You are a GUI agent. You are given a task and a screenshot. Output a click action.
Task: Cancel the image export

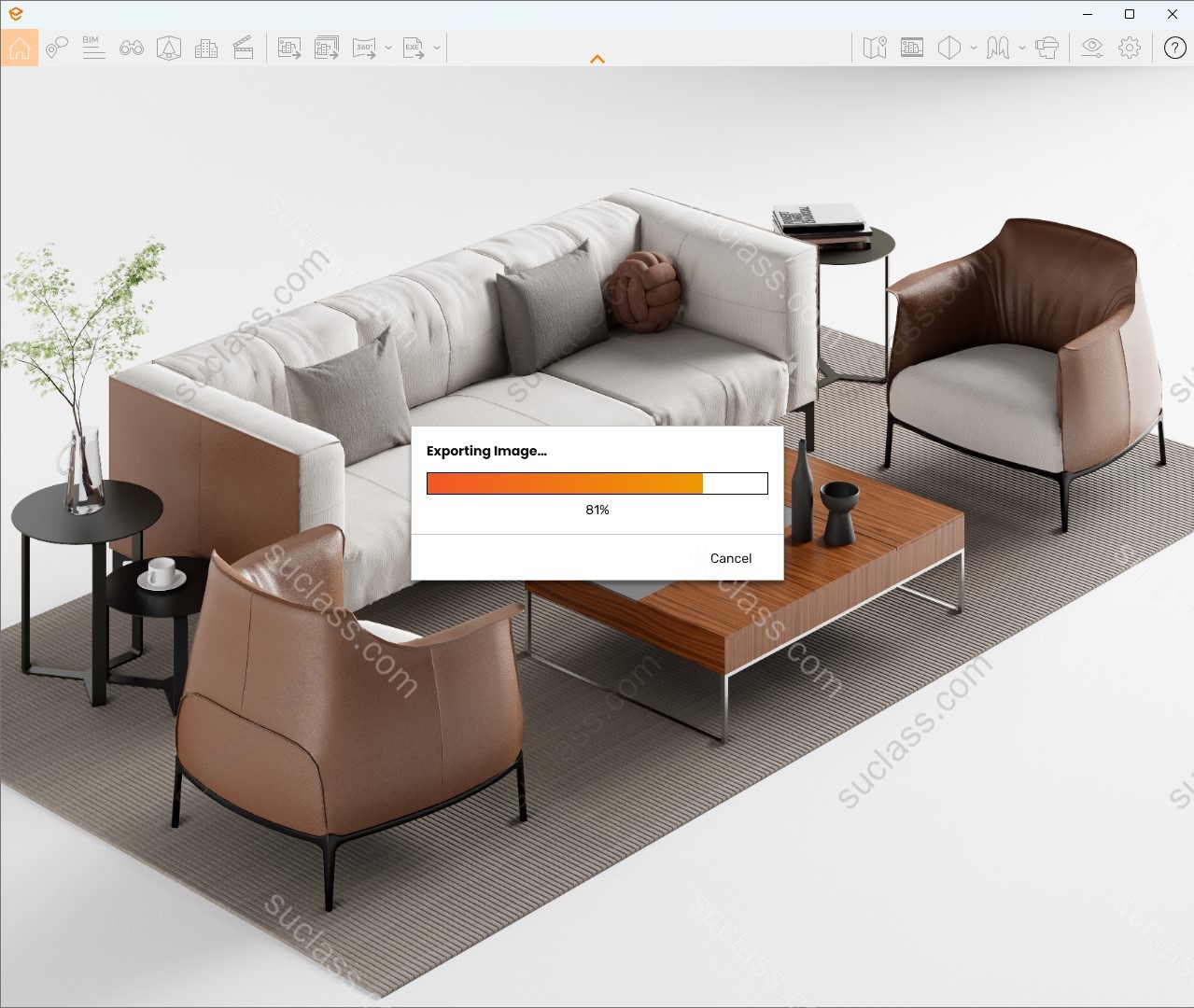pyautogui.click(x=731, y=558)
